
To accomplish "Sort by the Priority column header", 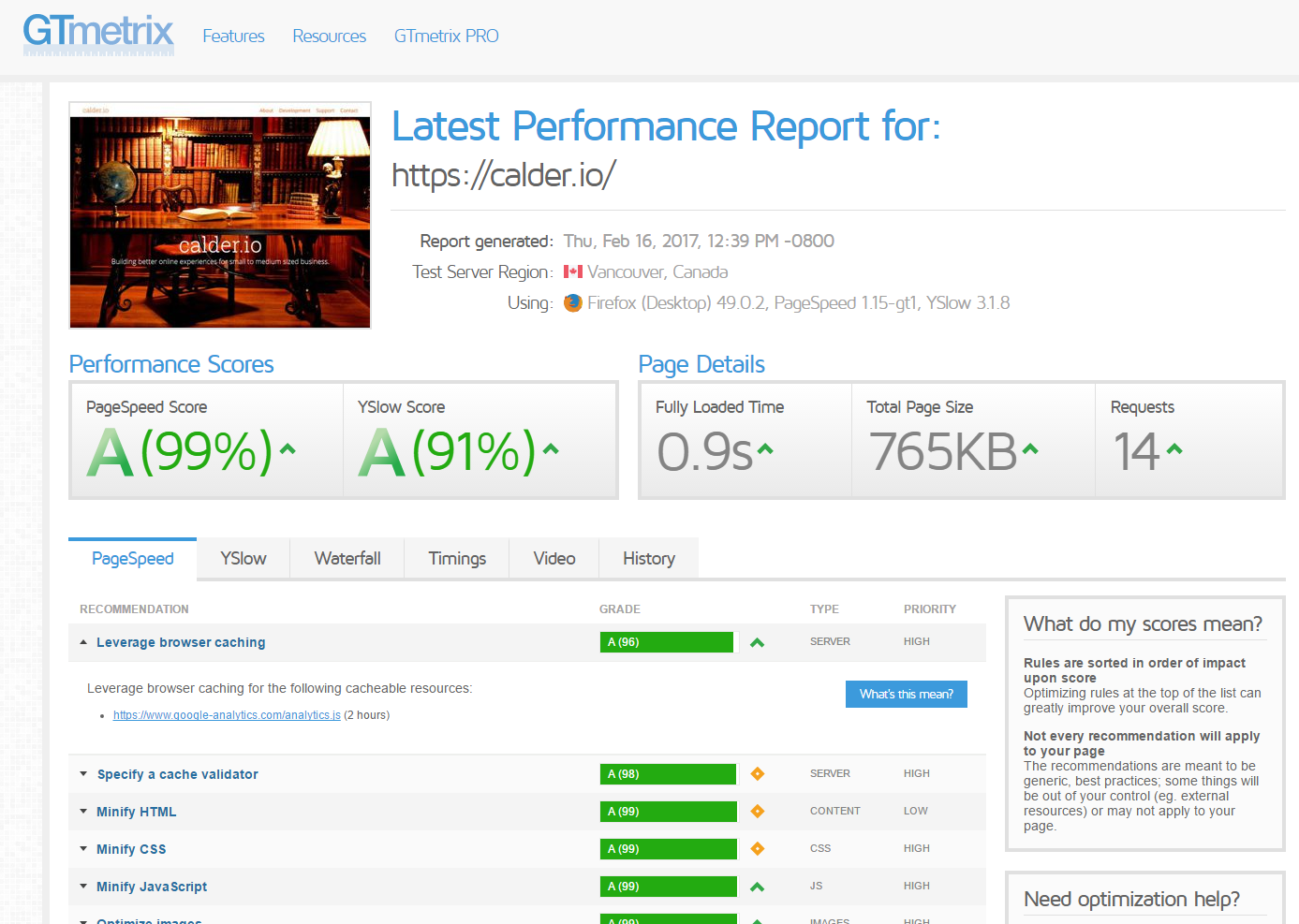I will 930,609.
